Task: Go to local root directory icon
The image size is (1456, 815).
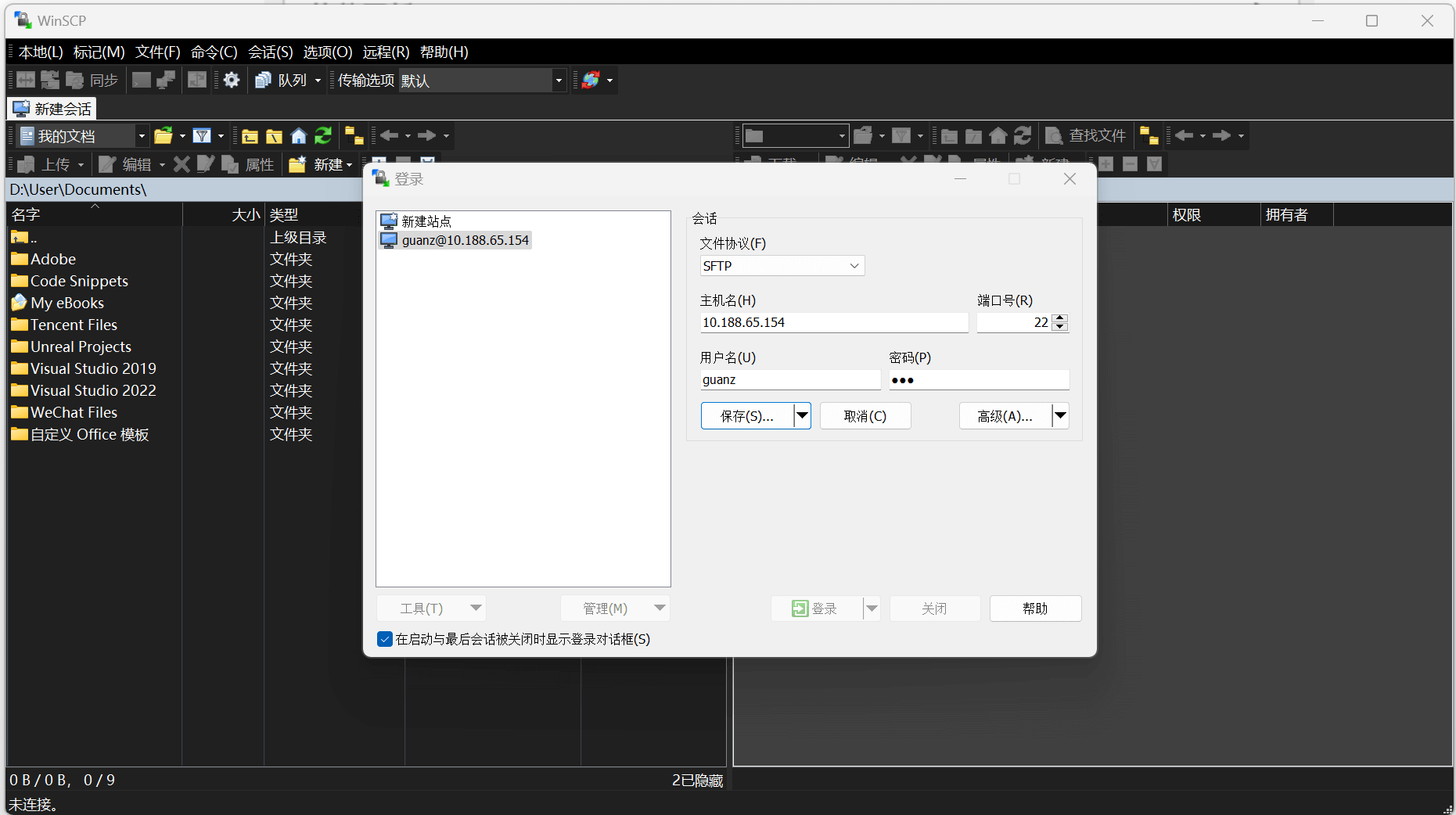Action: (x=274, y=136)
